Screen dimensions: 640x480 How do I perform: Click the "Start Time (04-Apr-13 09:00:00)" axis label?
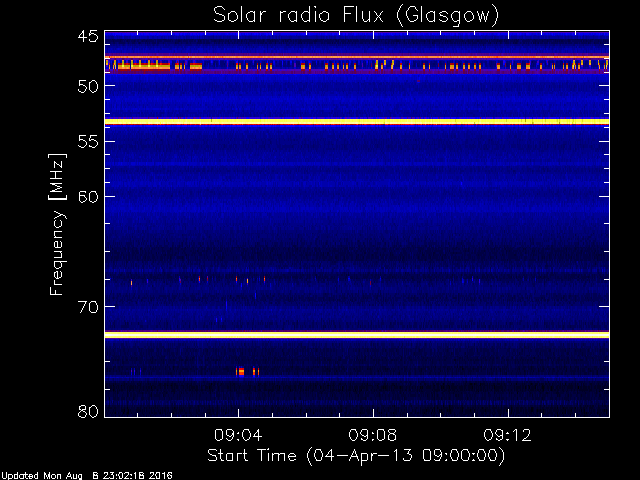356,456
